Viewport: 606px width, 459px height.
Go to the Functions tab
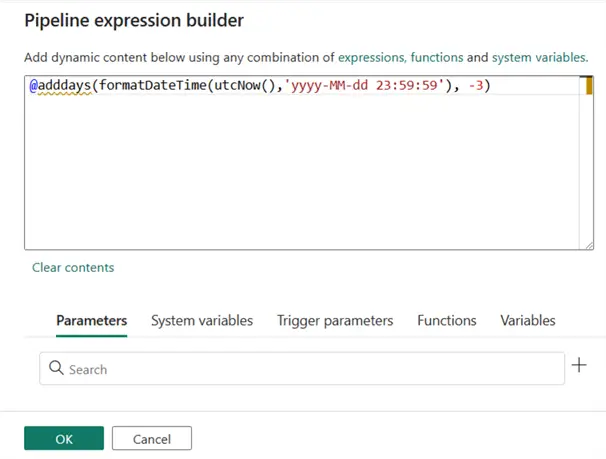click(446, 321)
